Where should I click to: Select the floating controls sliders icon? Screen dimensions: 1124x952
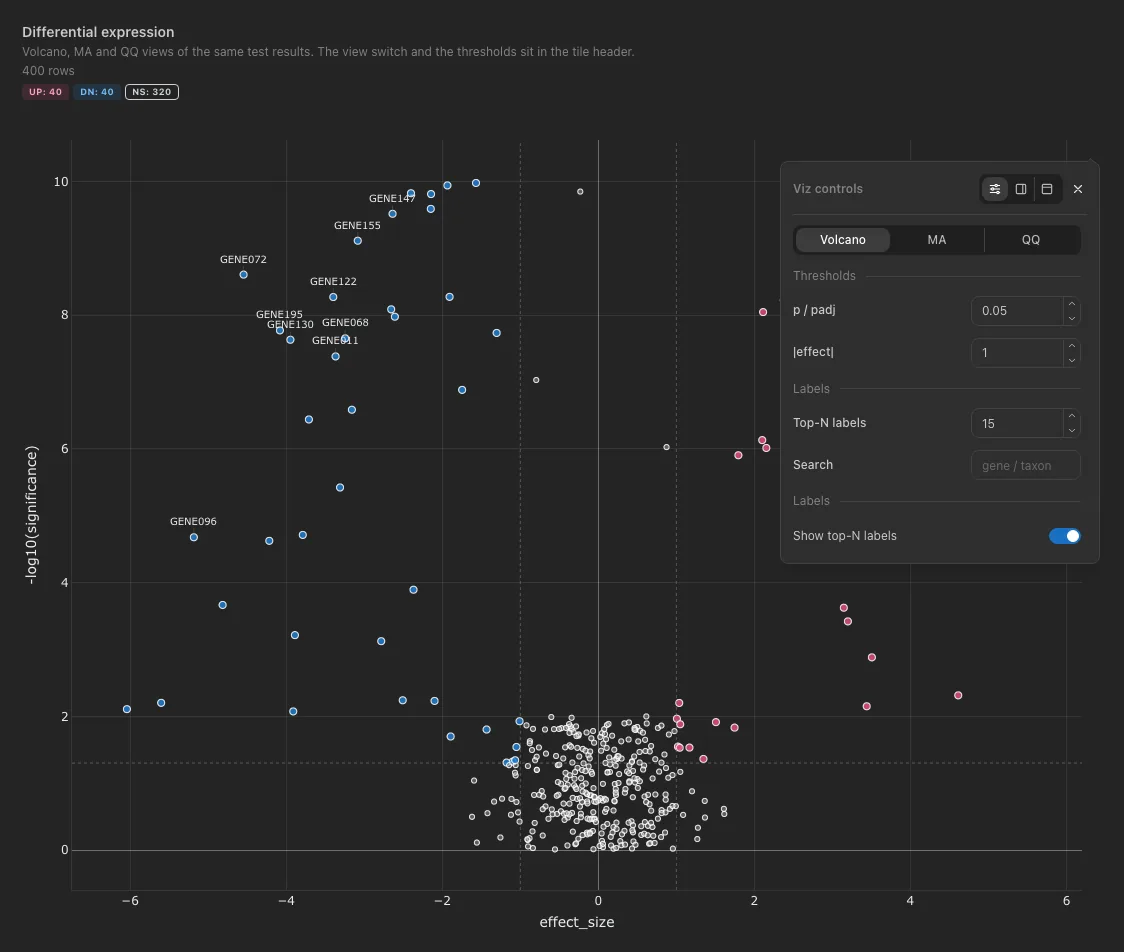pyautogui.click(x=995, y=189)
